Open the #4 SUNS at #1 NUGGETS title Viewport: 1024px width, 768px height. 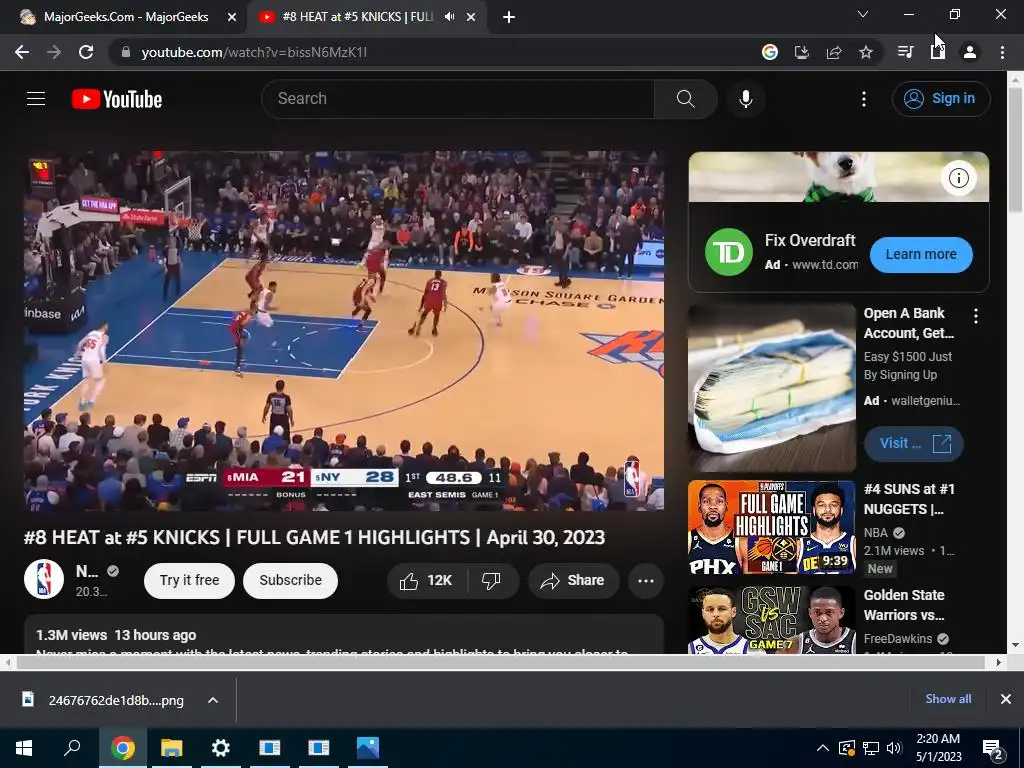[909, 499]
